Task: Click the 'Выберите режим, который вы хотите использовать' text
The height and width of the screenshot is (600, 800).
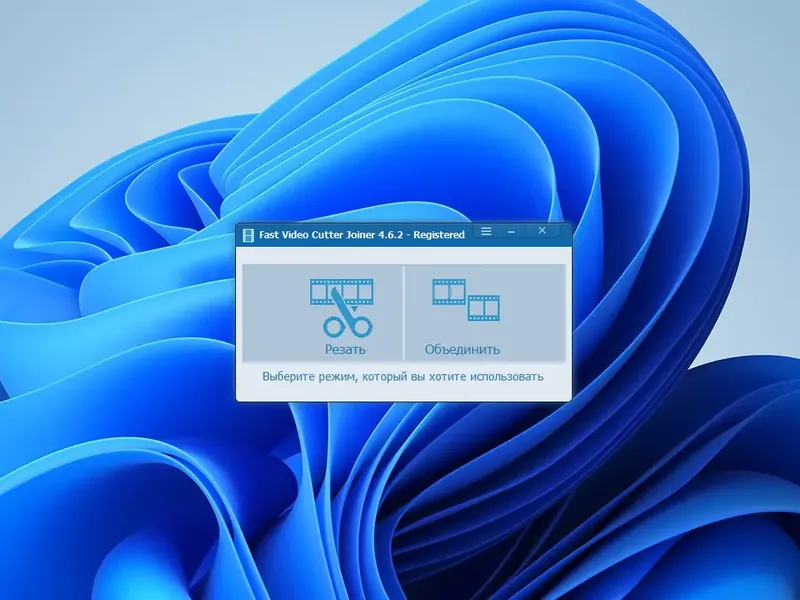Action: (x=403, y=377)
